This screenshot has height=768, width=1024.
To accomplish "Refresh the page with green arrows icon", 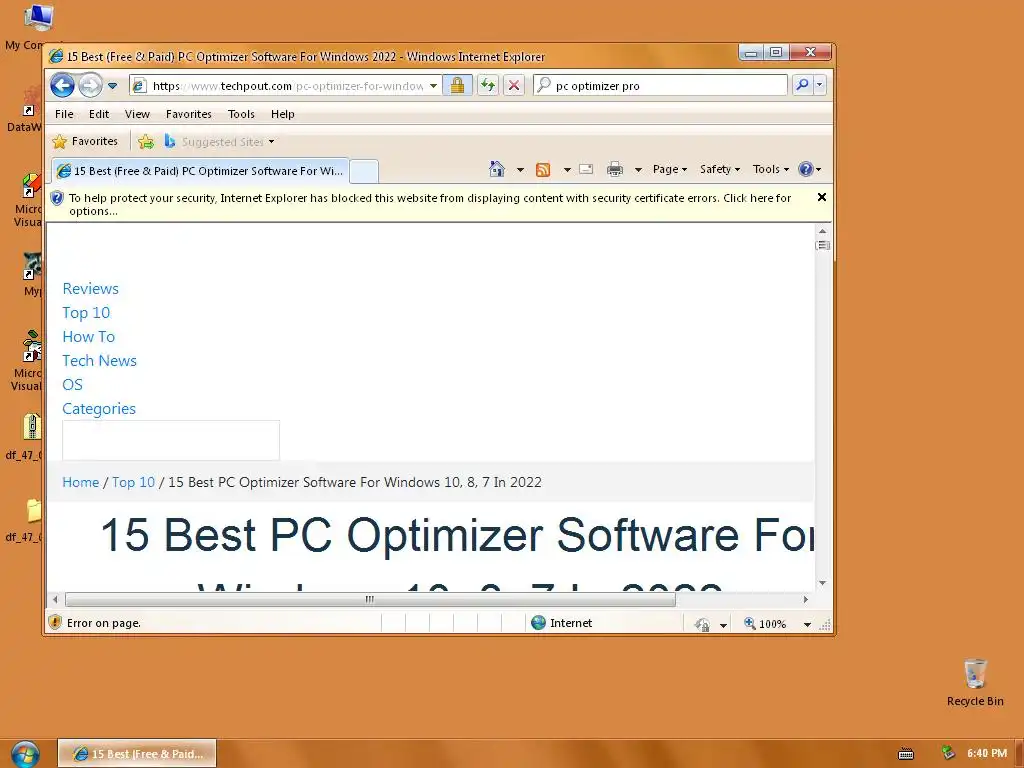I will point(487,86).
